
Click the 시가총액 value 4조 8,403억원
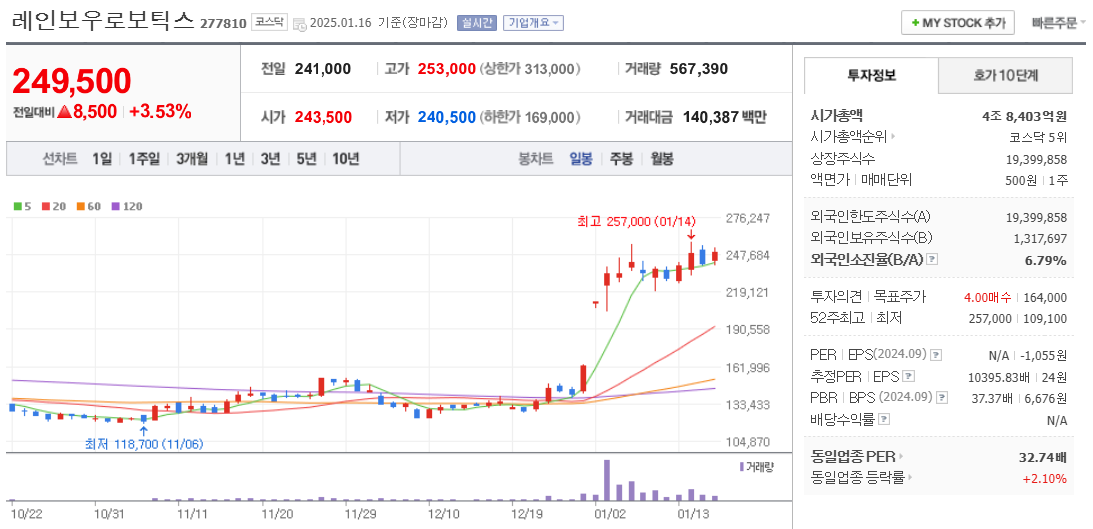tap(1025, 116)
